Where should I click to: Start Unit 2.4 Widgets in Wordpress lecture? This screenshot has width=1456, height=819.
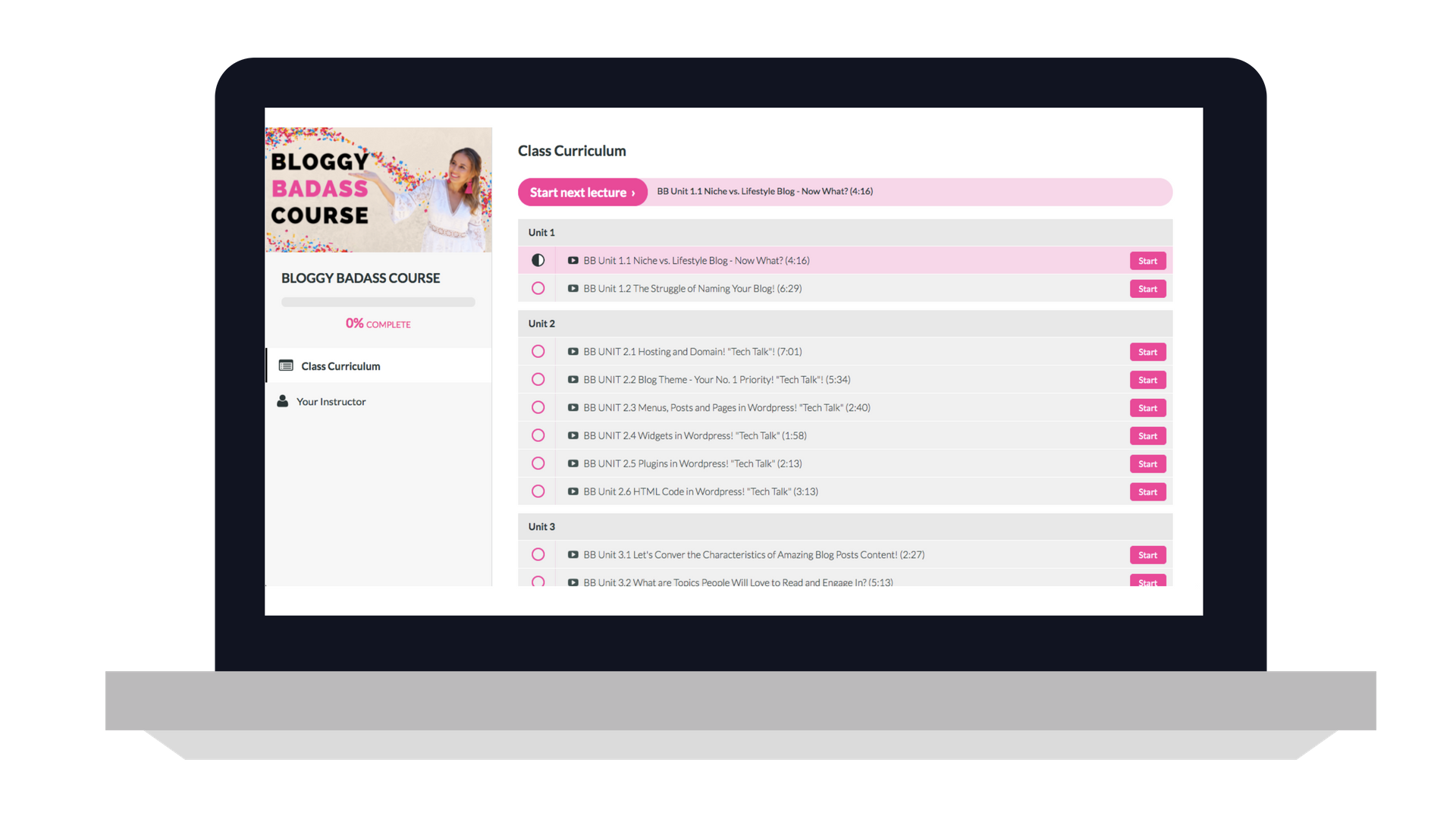point(1147,436)
